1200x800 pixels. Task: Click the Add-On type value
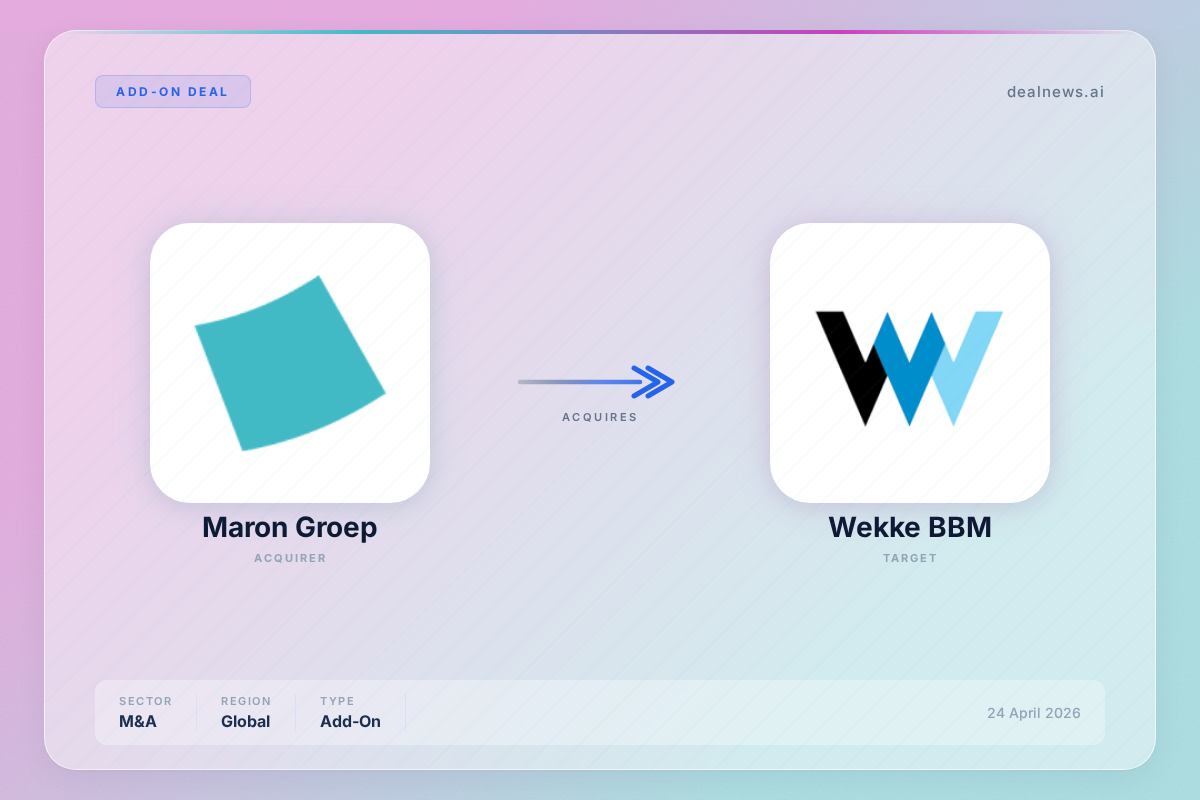tap(350, 721)
